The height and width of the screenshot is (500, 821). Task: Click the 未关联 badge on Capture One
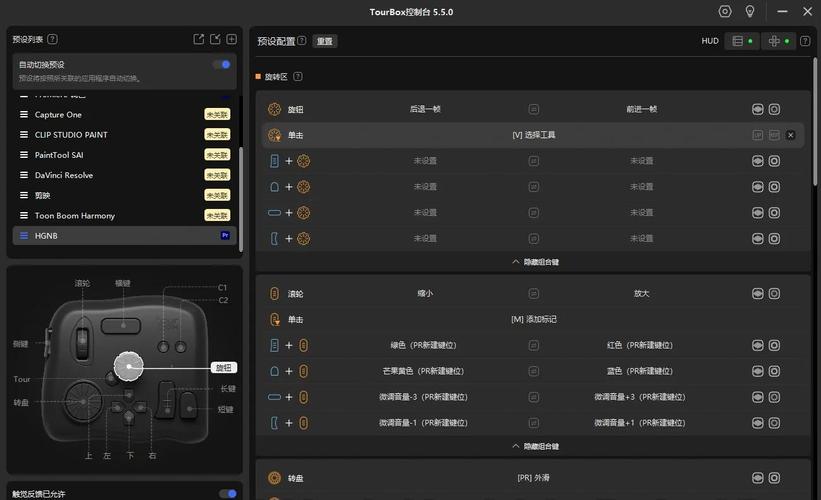(217, 114)
